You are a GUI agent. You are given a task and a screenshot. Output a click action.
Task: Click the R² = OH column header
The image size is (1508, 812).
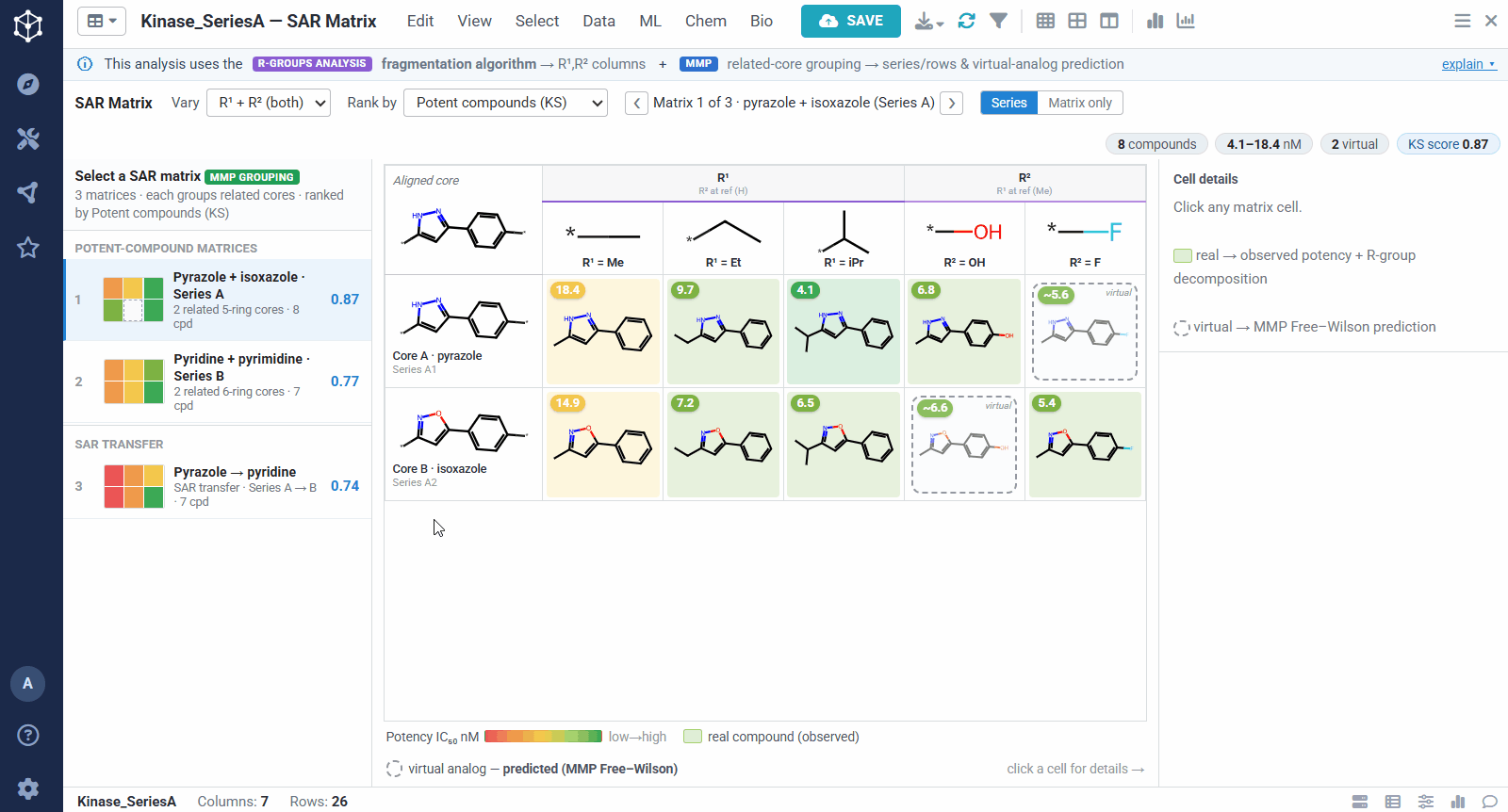[x=964, y=238]
